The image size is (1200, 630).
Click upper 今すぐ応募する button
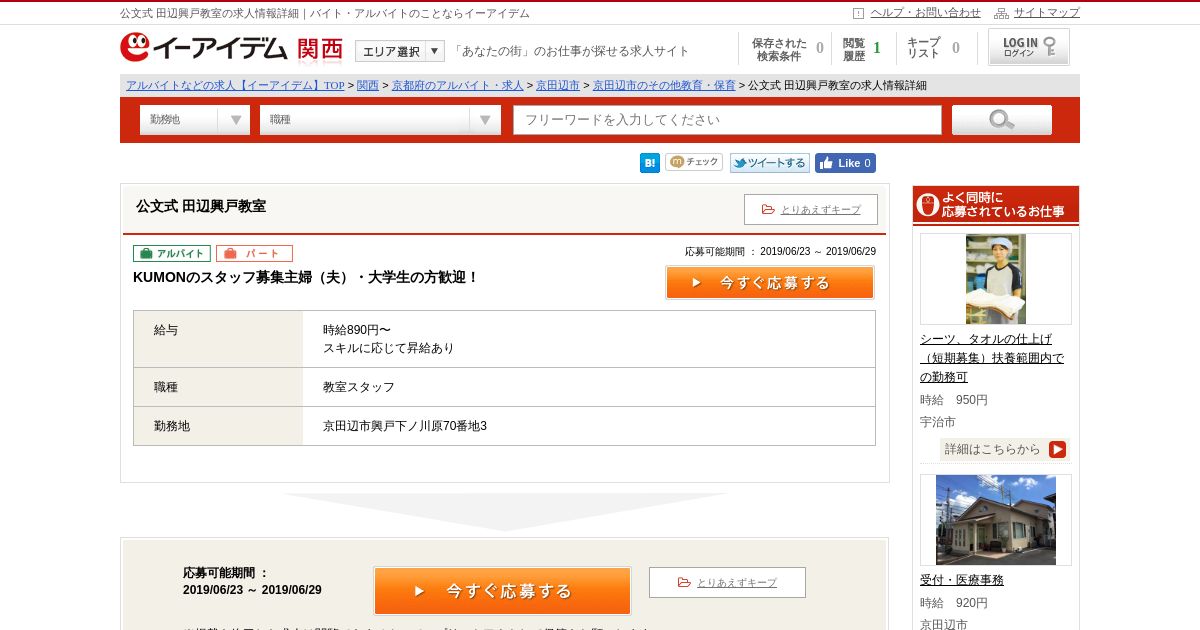(770, 283)
